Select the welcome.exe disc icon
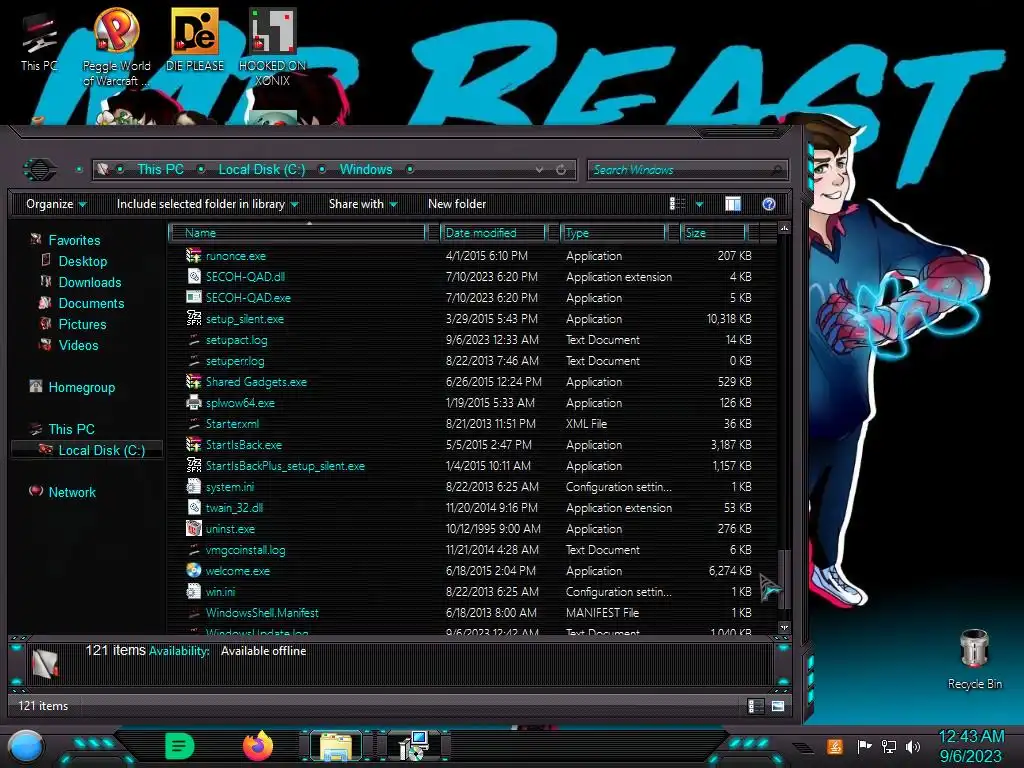The height and width of the screenshot is (768, 1024). (193, 570)
